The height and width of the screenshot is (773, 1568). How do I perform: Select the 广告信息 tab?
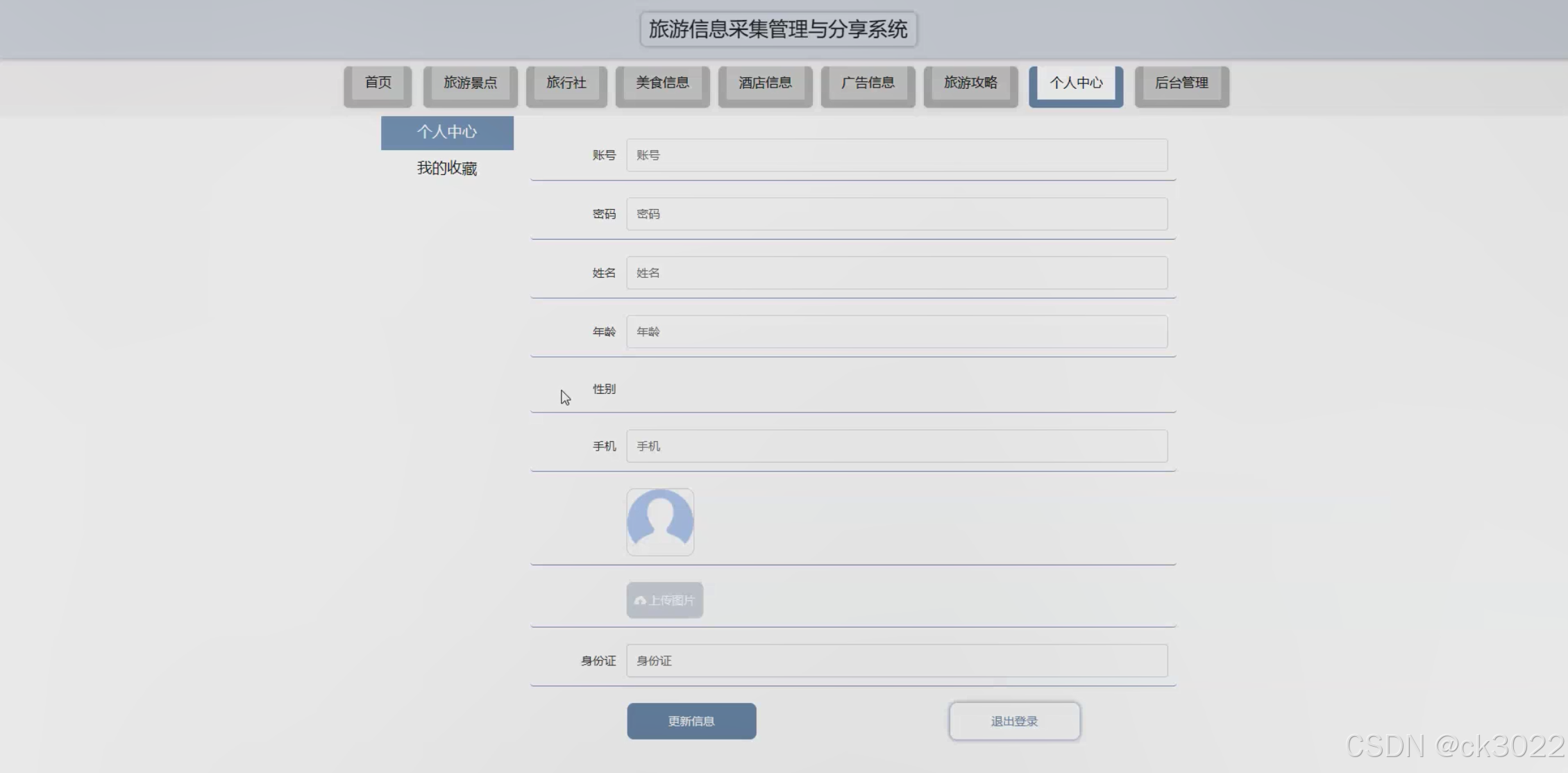(x=868, y=83)
